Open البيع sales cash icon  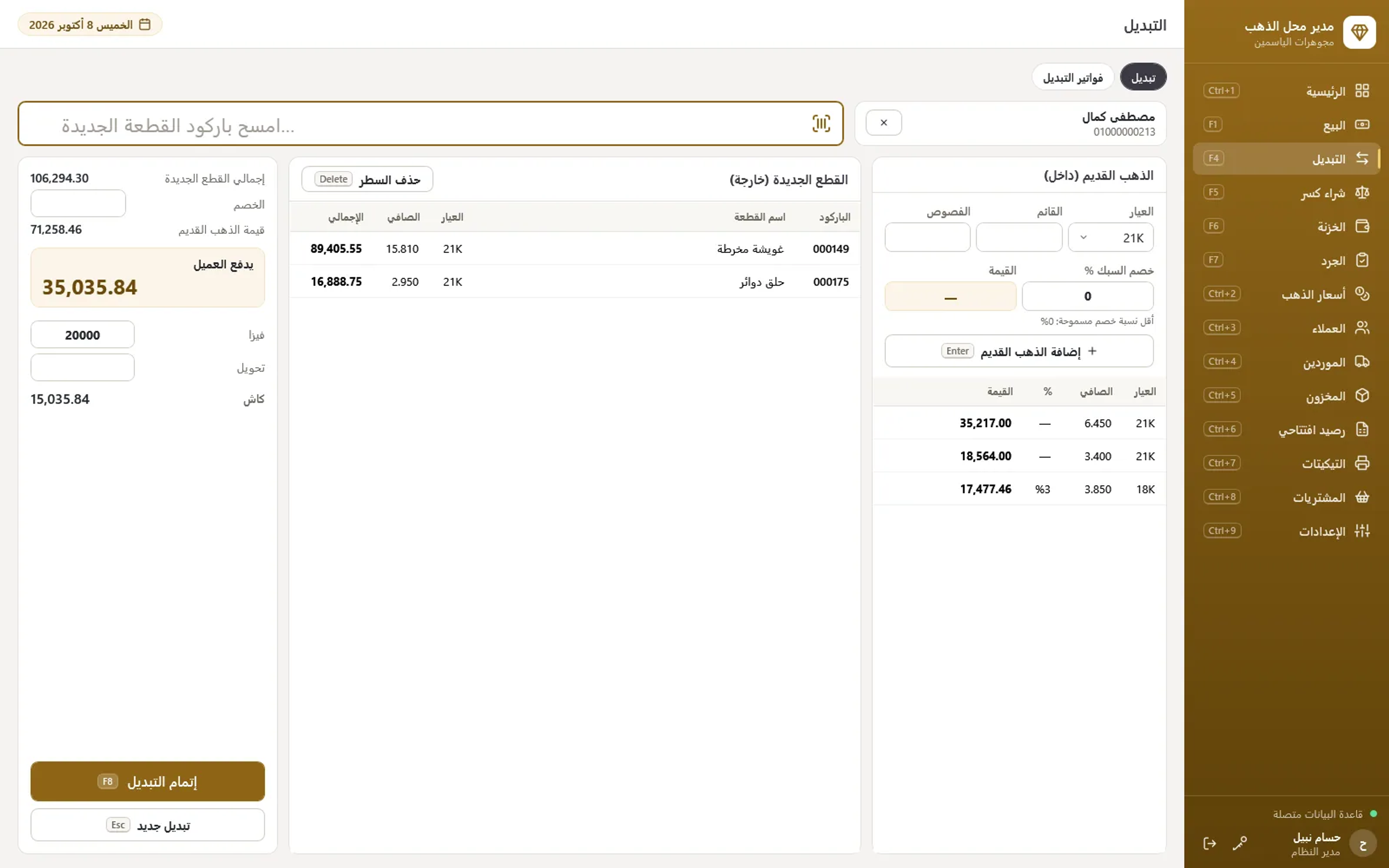coord(1362,124)
